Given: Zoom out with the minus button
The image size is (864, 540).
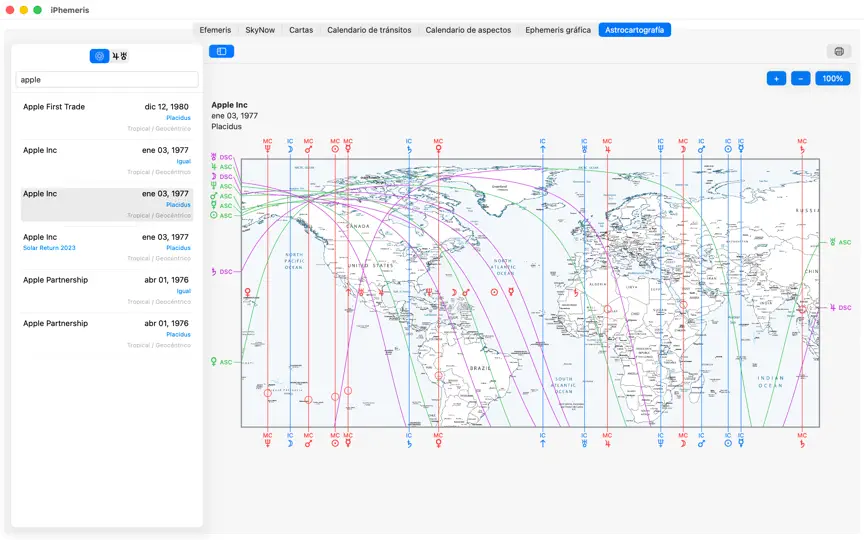Looking at the screenshot, I should 800,78.
